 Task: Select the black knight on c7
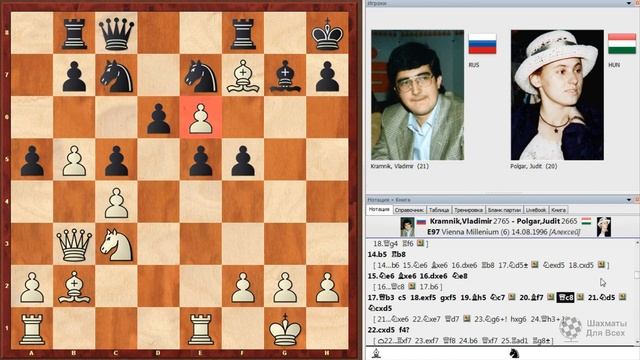click(x=116, y=76)
